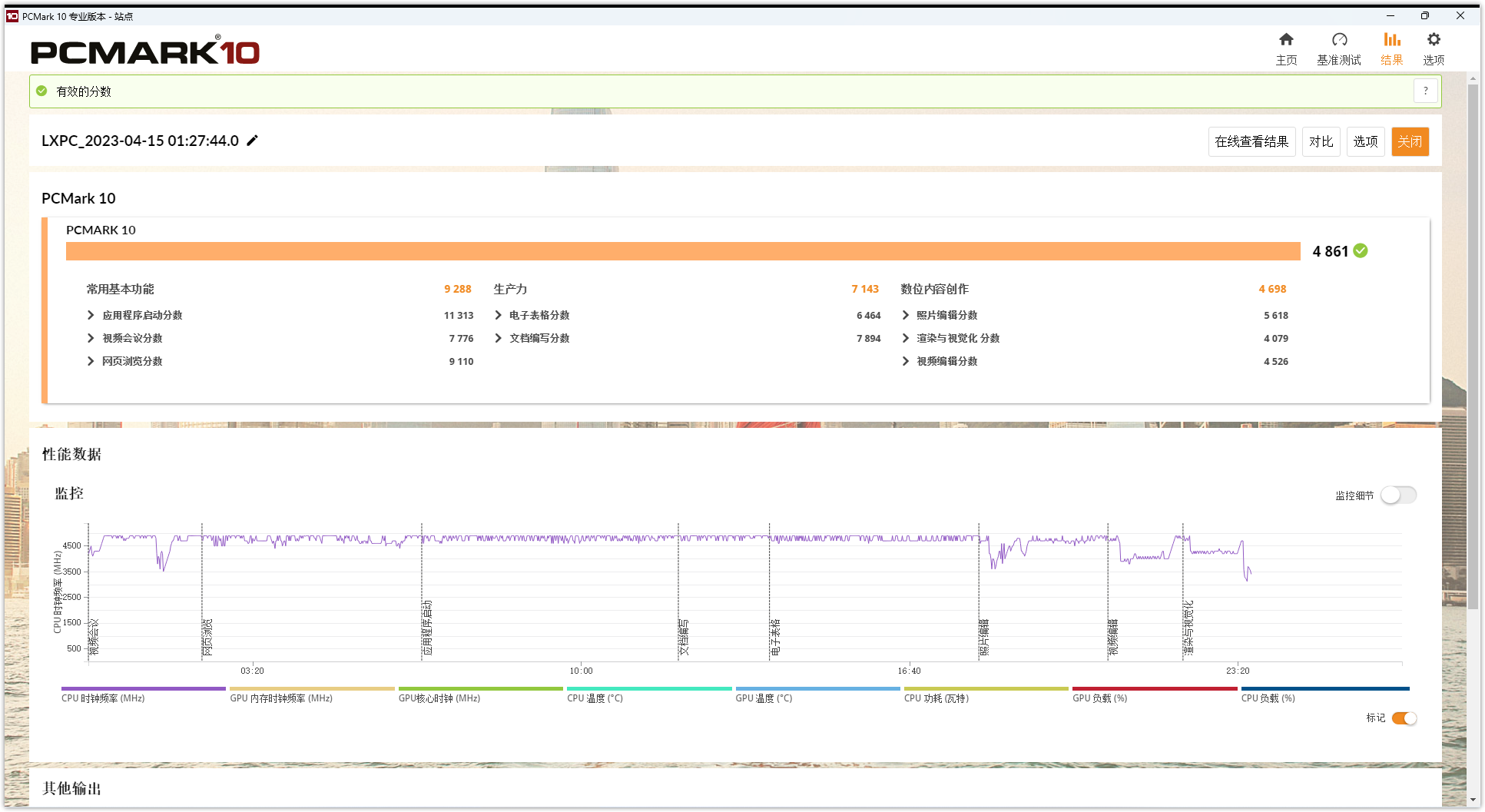Click the PCMark 10 logo

[145, 51]
